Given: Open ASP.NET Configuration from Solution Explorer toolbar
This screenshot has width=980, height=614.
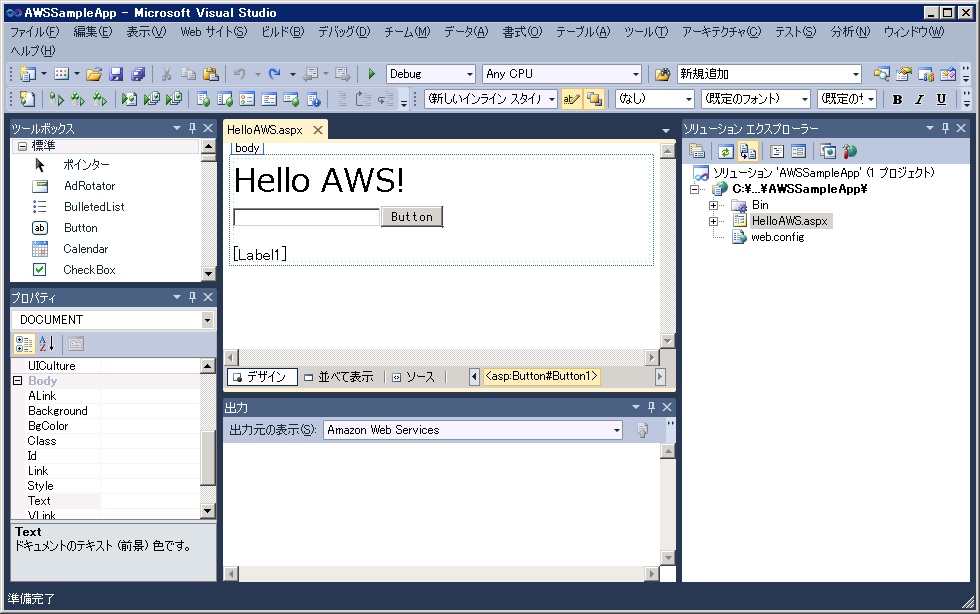Looking at the screenshot, I should pos(849,151).
